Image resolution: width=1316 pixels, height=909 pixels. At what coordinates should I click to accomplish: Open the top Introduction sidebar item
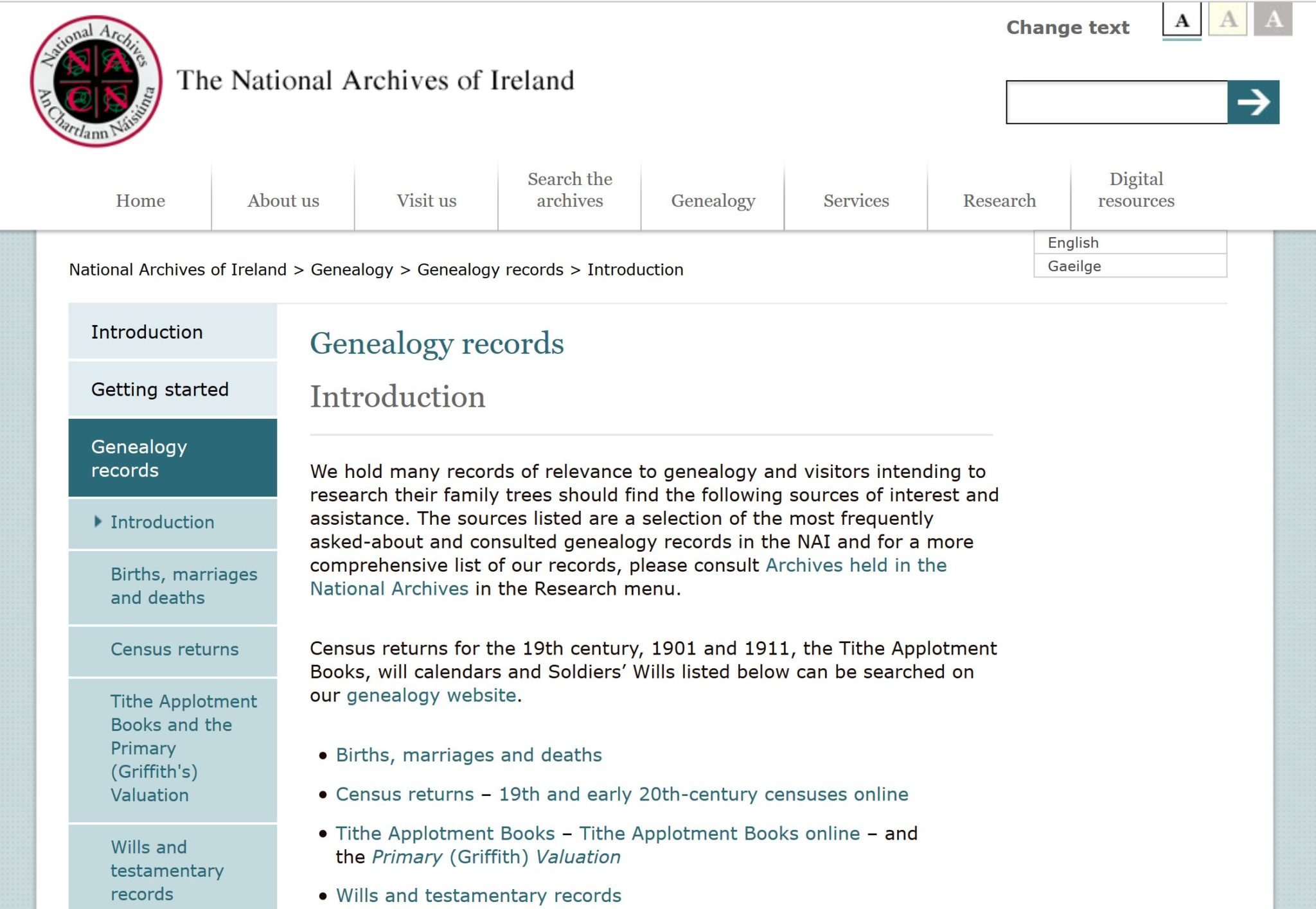173,331
